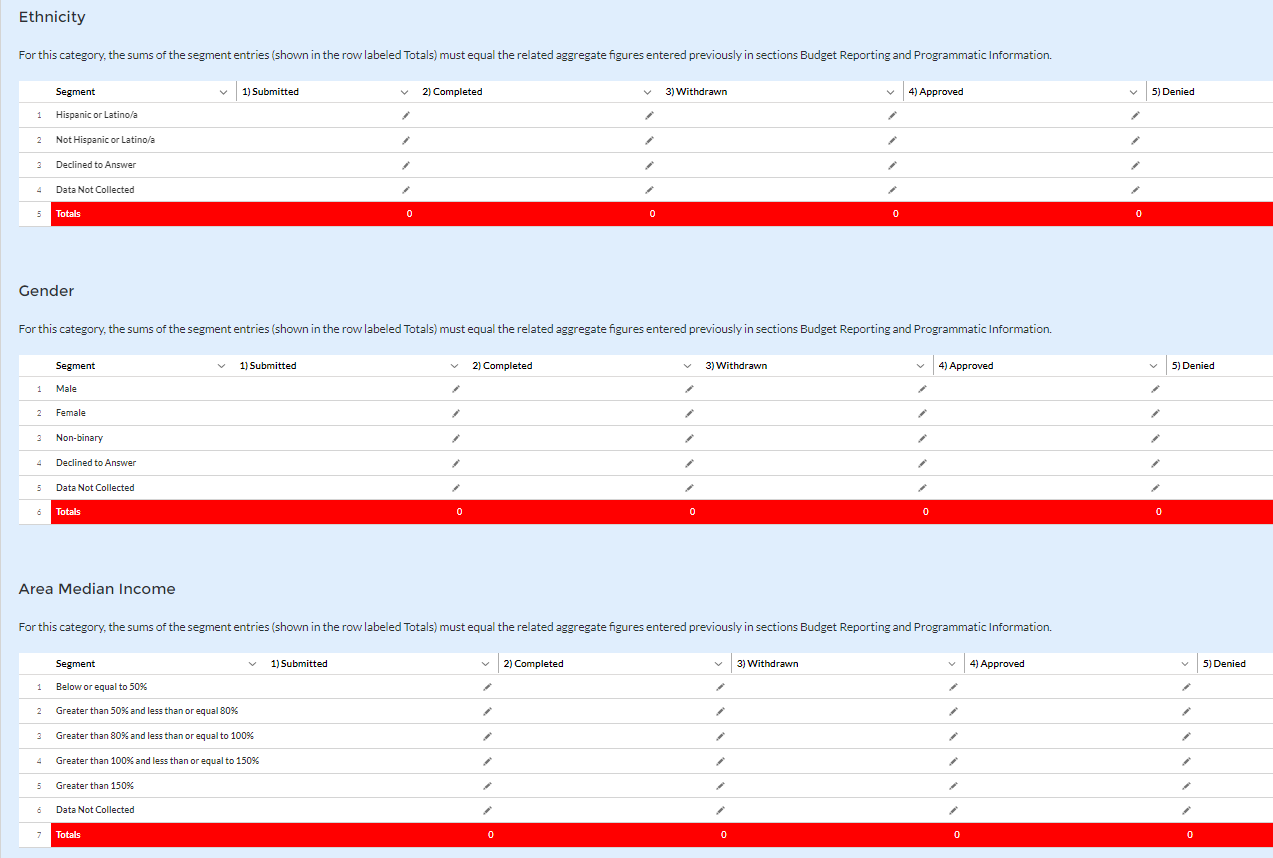Viewport: 1273px width, 858px height.
Task: Edit Approved value for Non-binary row
Action: point(1155,438)
